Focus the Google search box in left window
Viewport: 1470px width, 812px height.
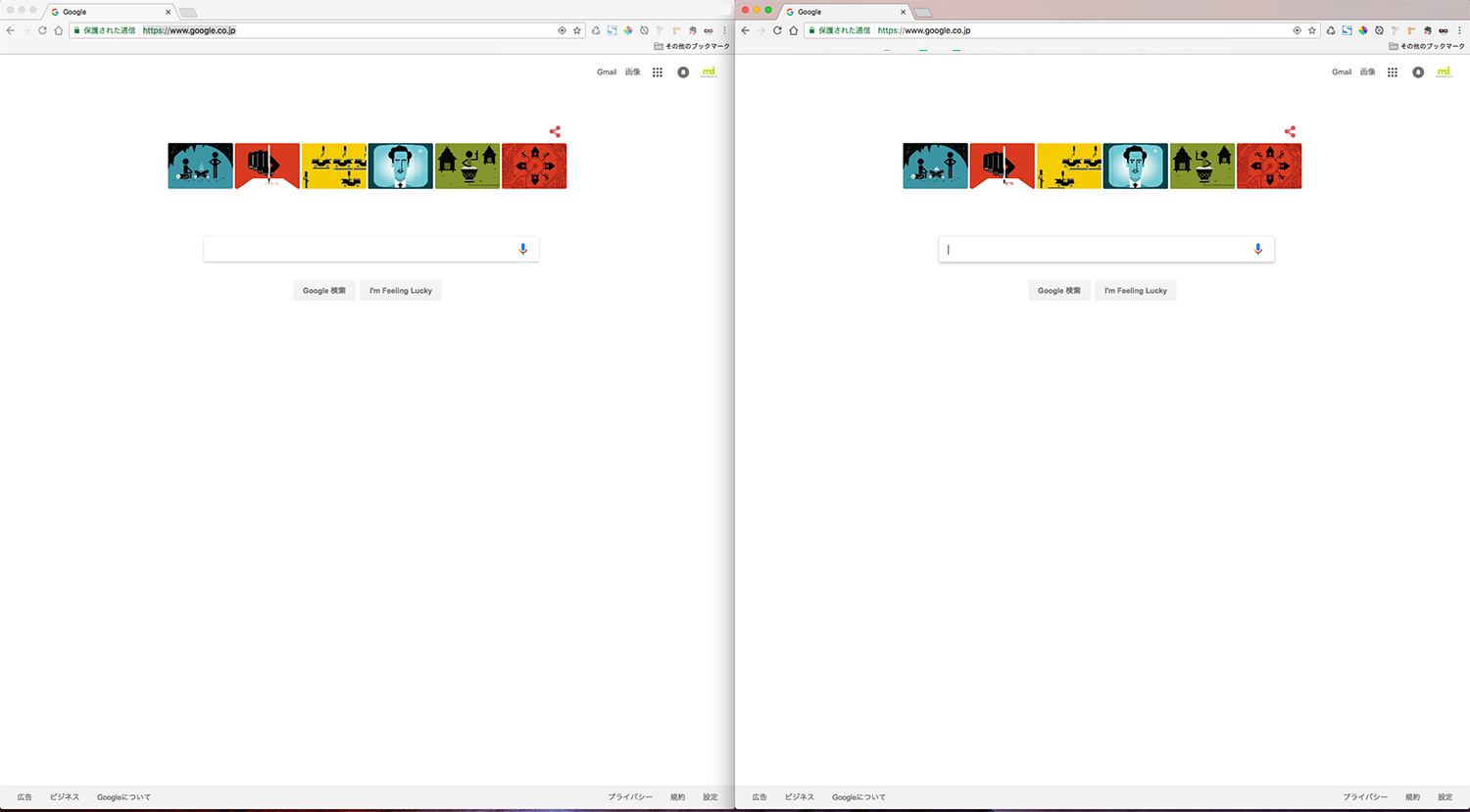(x=371, y=249)
